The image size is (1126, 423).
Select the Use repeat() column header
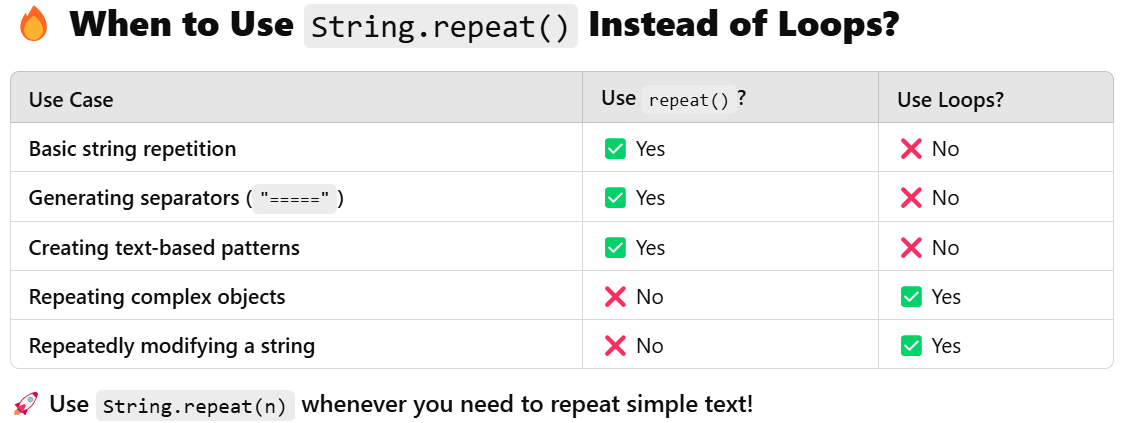674,98
